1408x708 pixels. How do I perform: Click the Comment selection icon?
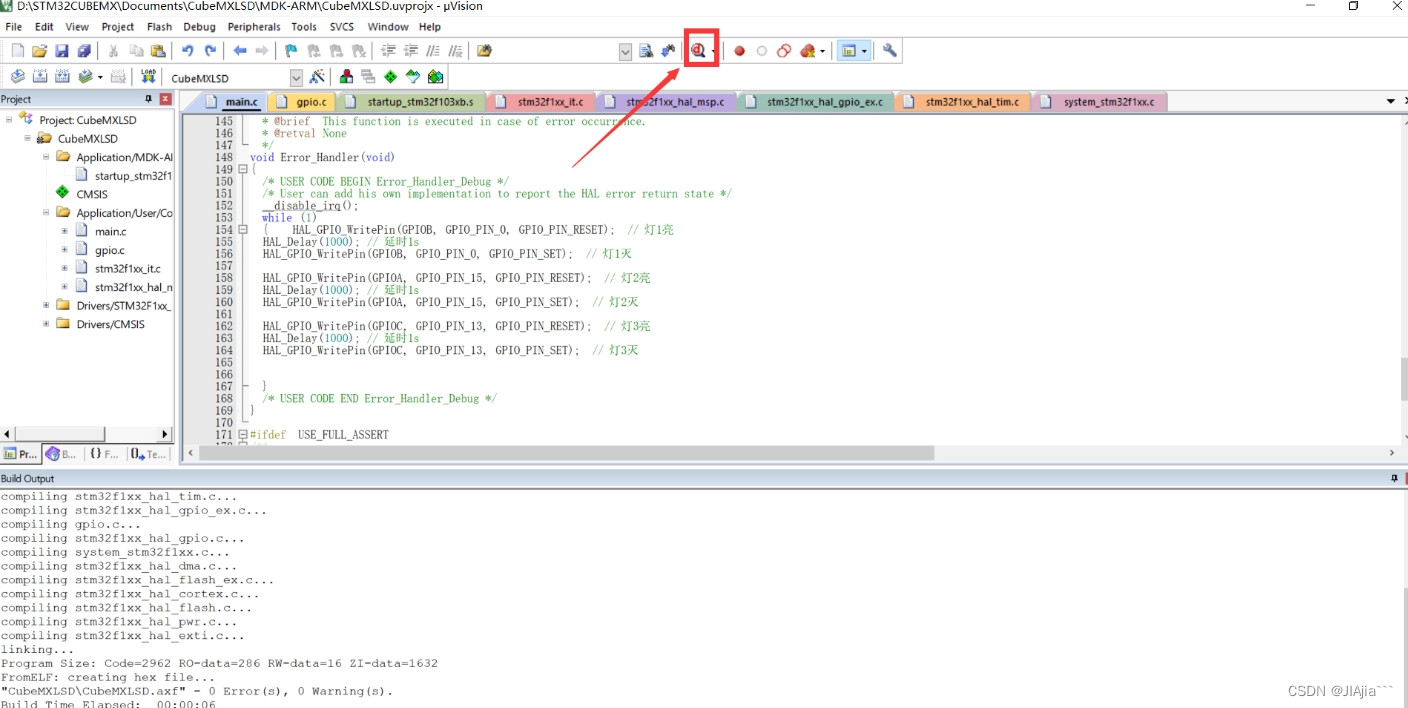[433, 51]
